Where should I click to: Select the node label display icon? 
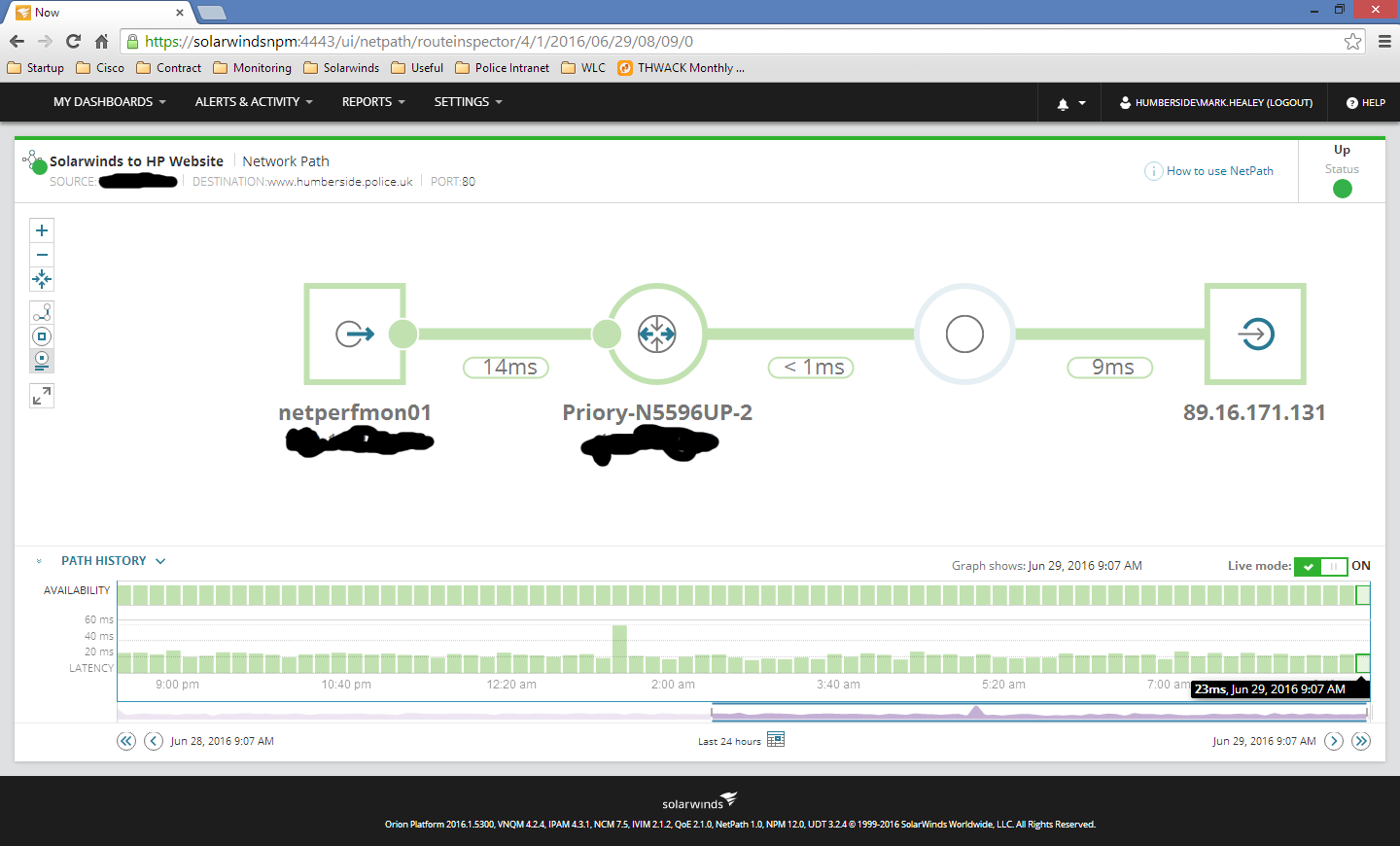pos(42,361)
